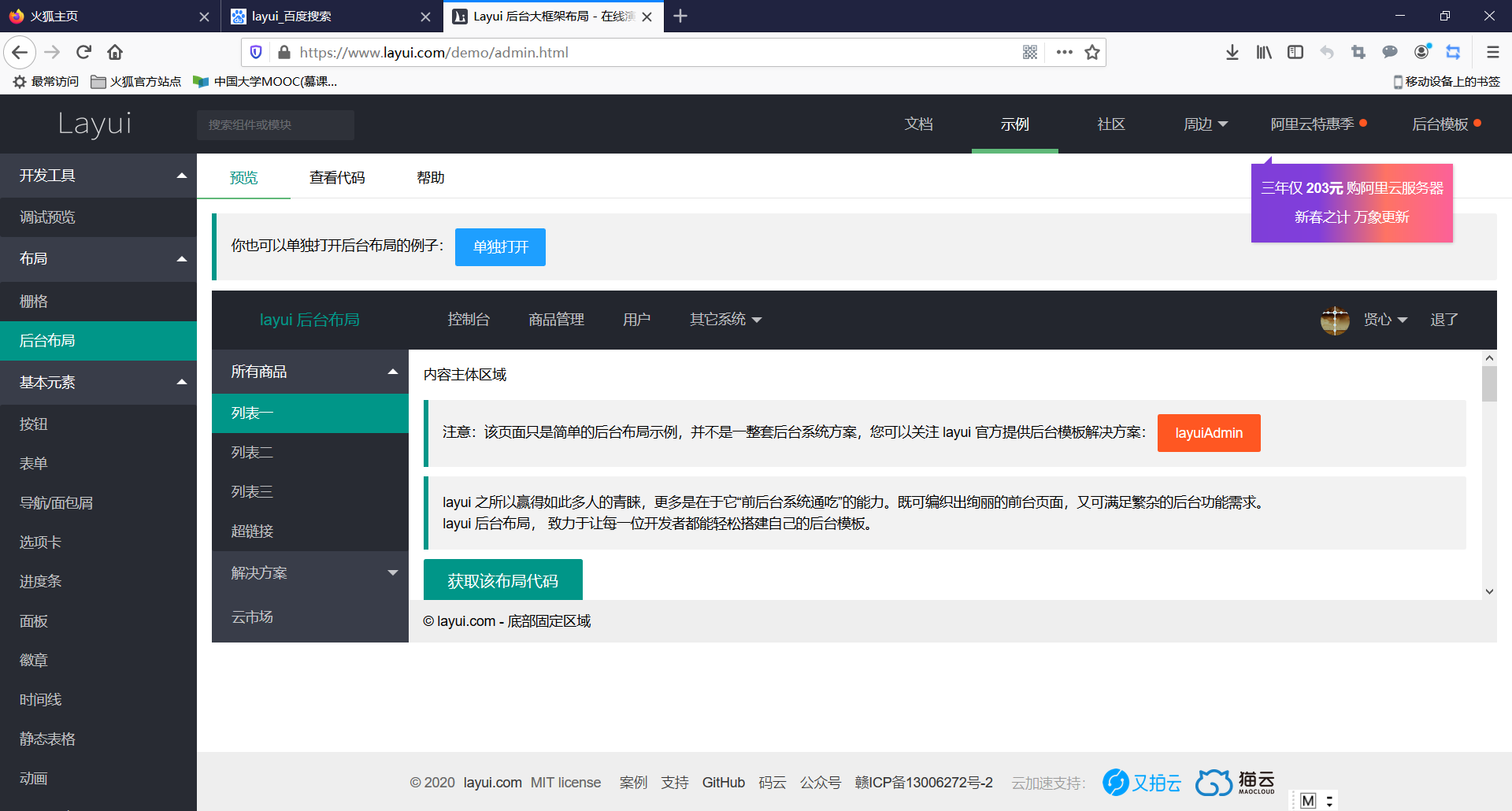Open the 社区 menu item
Image resolution: width=1512 pixels, height=811 pixels.
(x=1110, y=124)
